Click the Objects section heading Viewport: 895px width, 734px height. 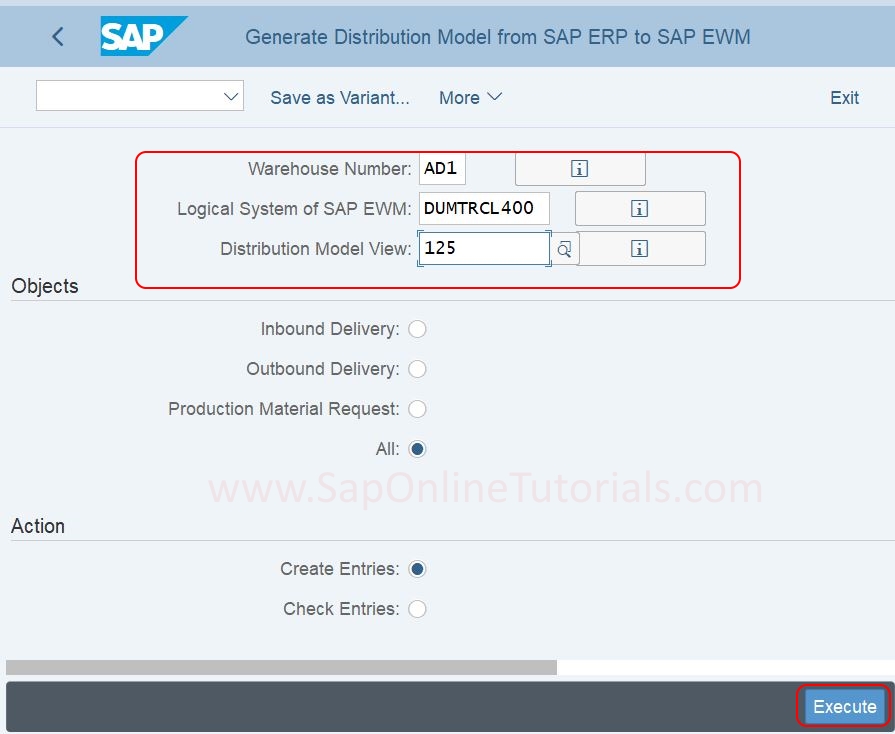click(x=45, y=286)
